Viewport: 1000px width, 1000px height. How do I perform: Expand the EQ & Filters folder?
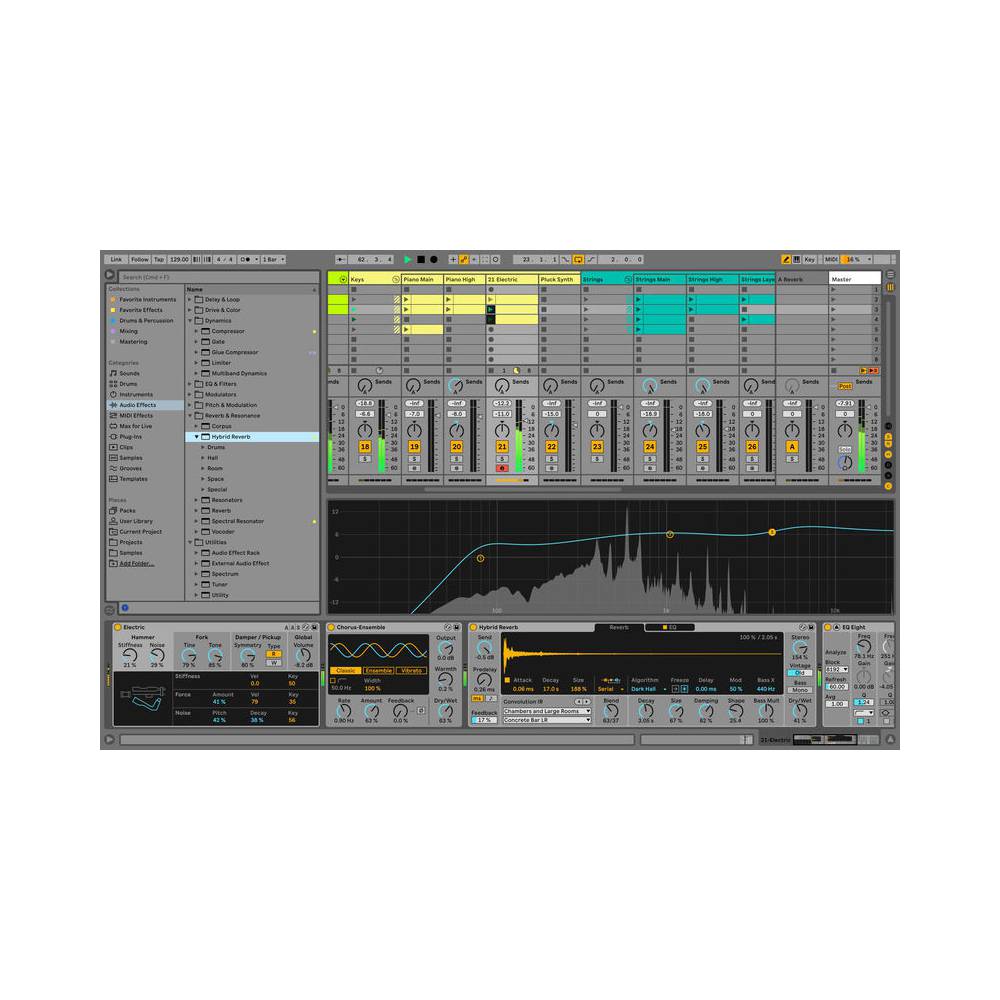click(190, 384)
